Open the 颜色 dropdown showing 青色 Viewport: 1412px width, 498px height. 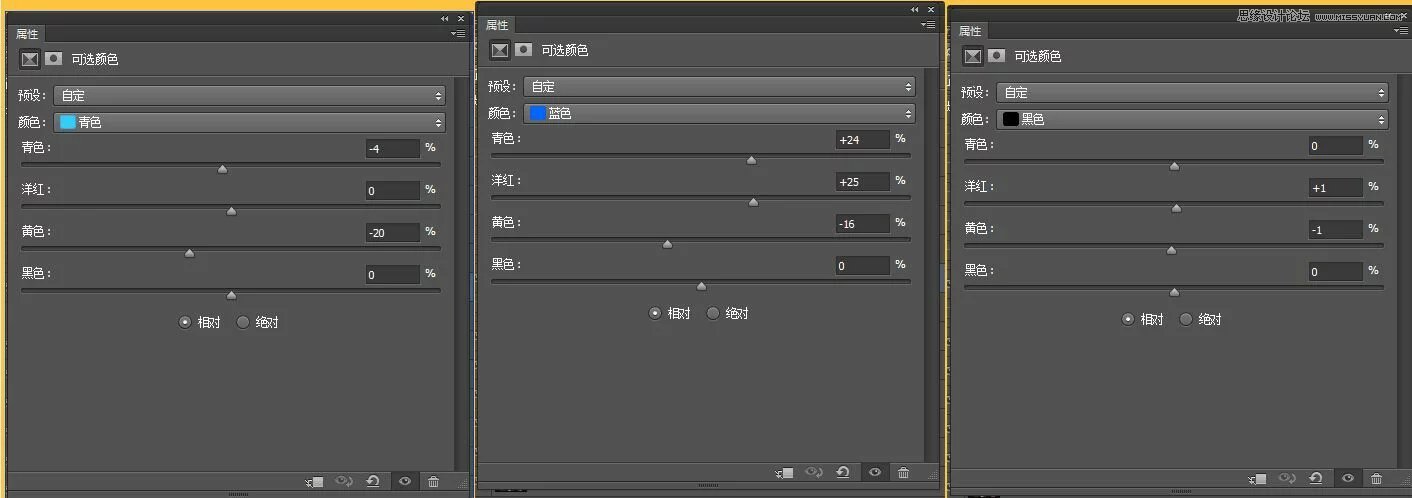[x=249, y=122]
